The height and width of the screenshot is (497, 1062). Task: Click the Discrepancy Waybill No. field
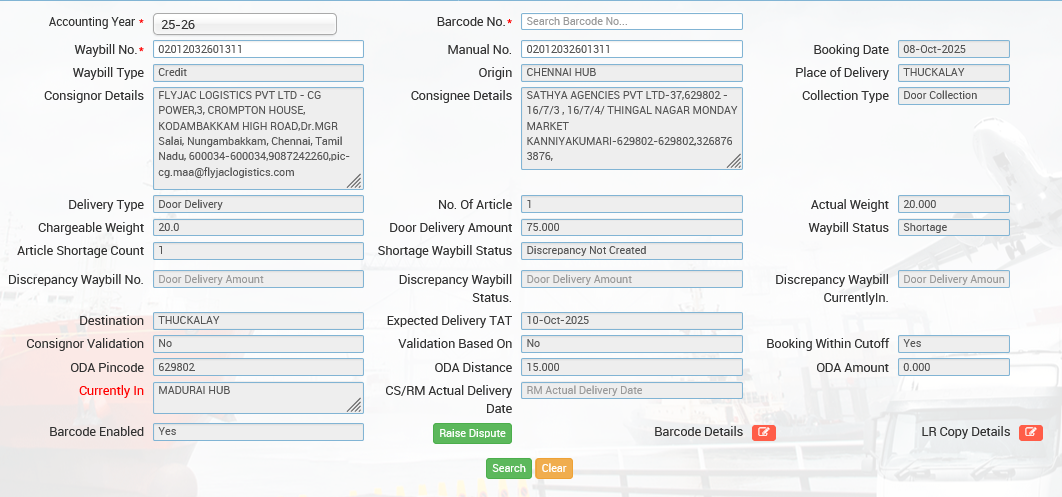258,279
